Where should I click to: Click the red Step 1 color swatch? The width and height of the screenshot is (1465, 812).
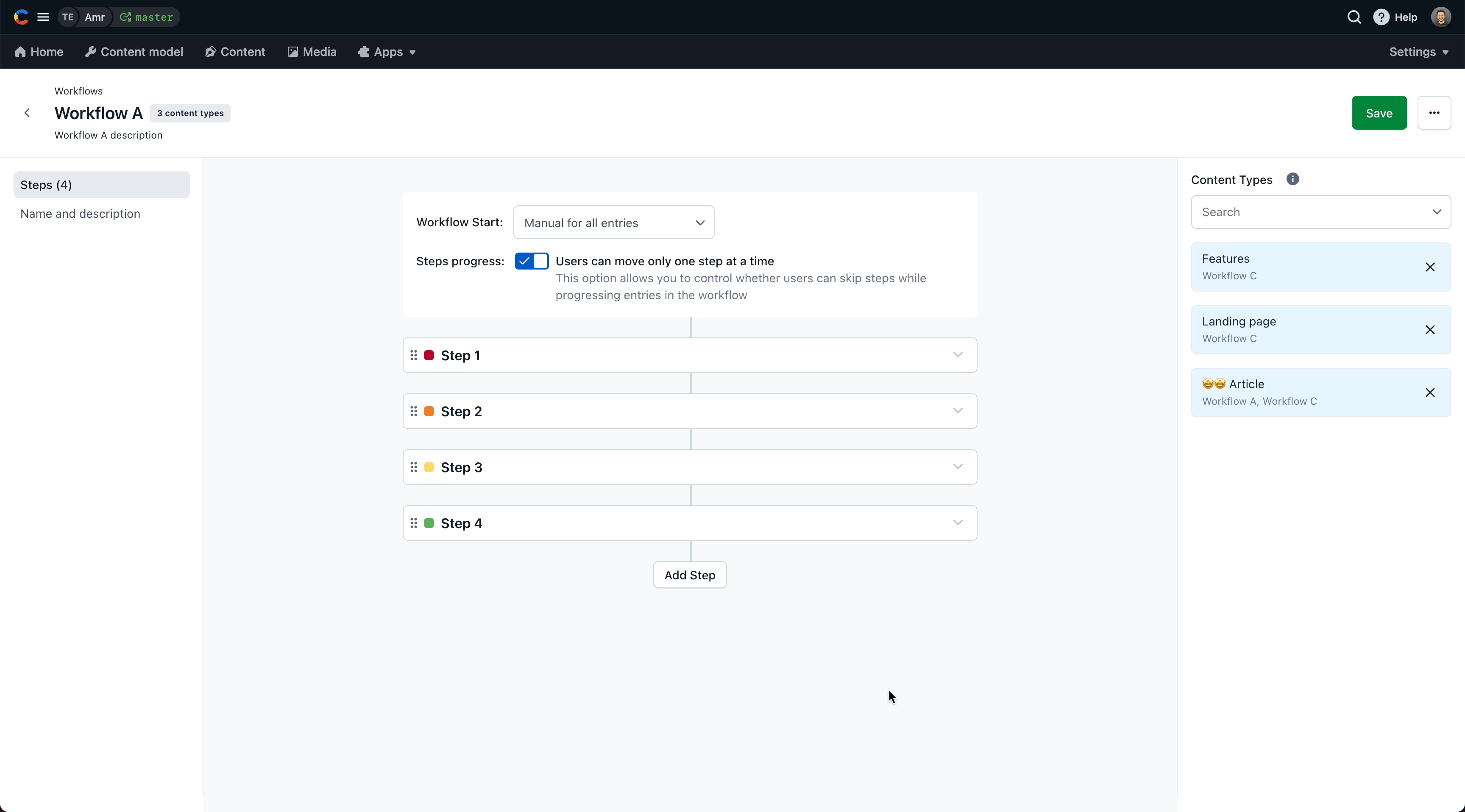pyautogui.click(x=429, y=356)
